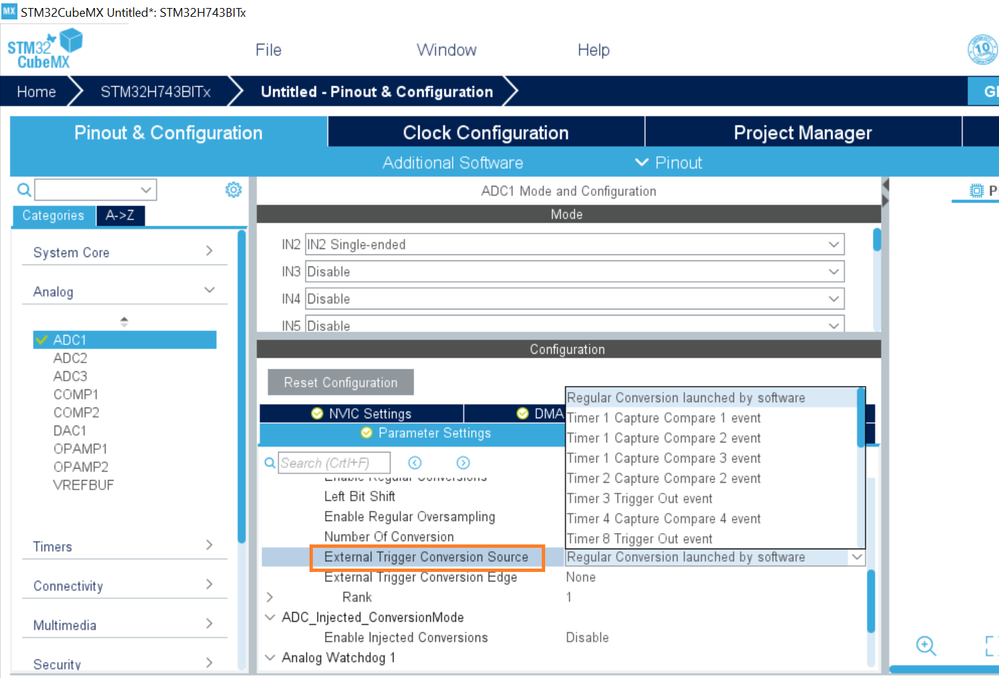Image resolution: width=999 pixels, height=678 pixels.
Task: Select Pinout & Configuration tab
Action: [168, 133]
